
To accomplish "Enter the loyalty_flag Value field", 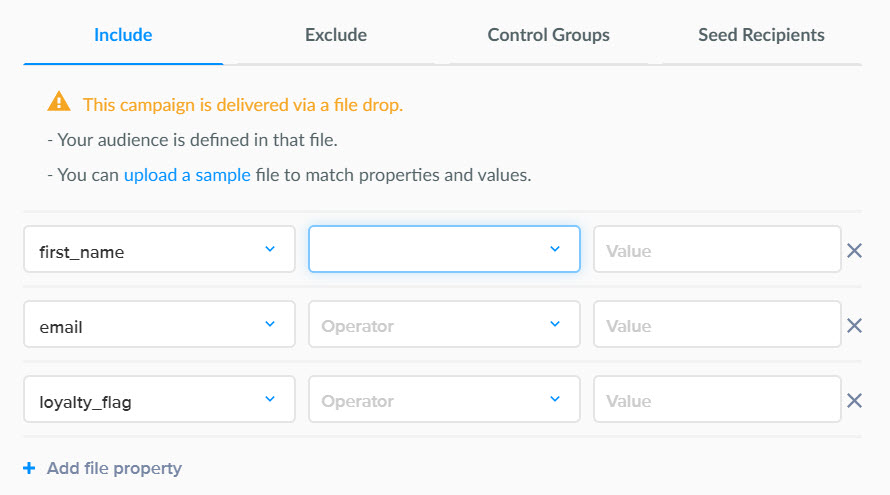I will (716, 400).
